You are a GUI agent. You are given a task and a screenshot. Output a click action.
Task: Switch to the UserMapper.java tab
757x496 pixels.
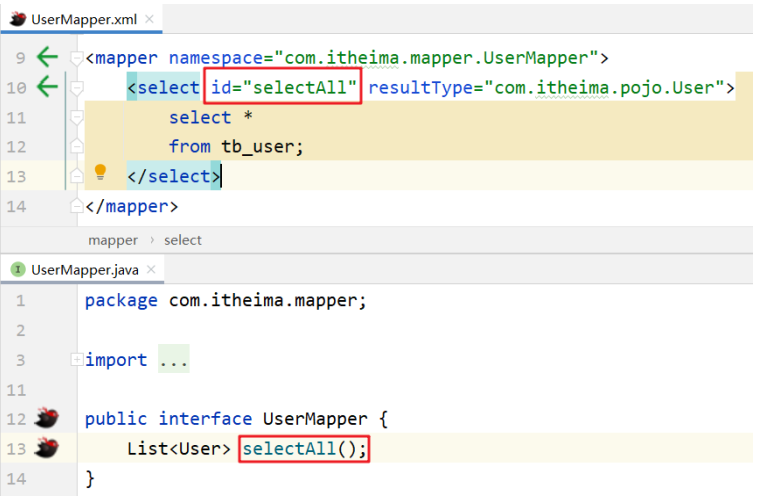click(82, 269)
